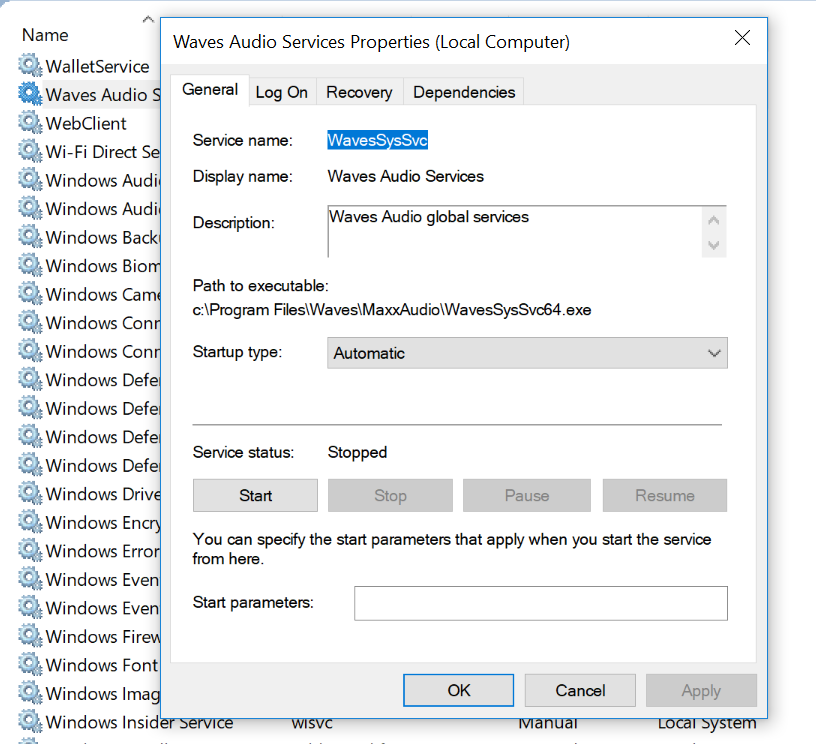Viewport: 816px width, 744px height.
Task: Open the Dependencies tab
Action: tap(464, 92)
